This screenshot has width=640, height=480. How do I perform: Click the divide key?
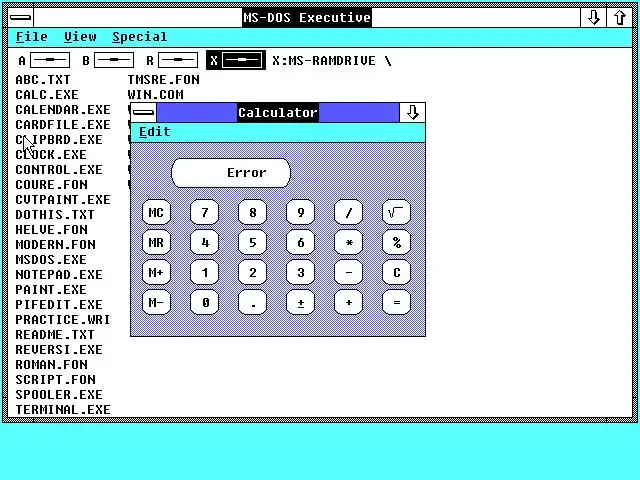349,212
